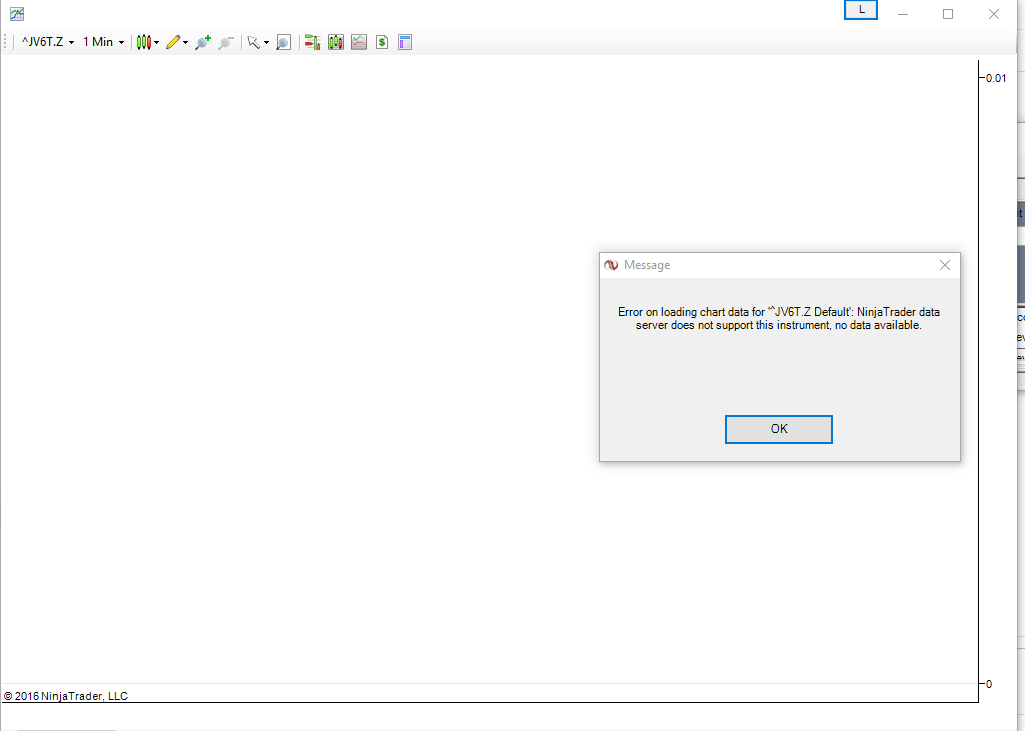The width and height of the screenshot is (1025, 731).
Task: Click the chart window icon in title bar
Action: (x=17, y=14)
